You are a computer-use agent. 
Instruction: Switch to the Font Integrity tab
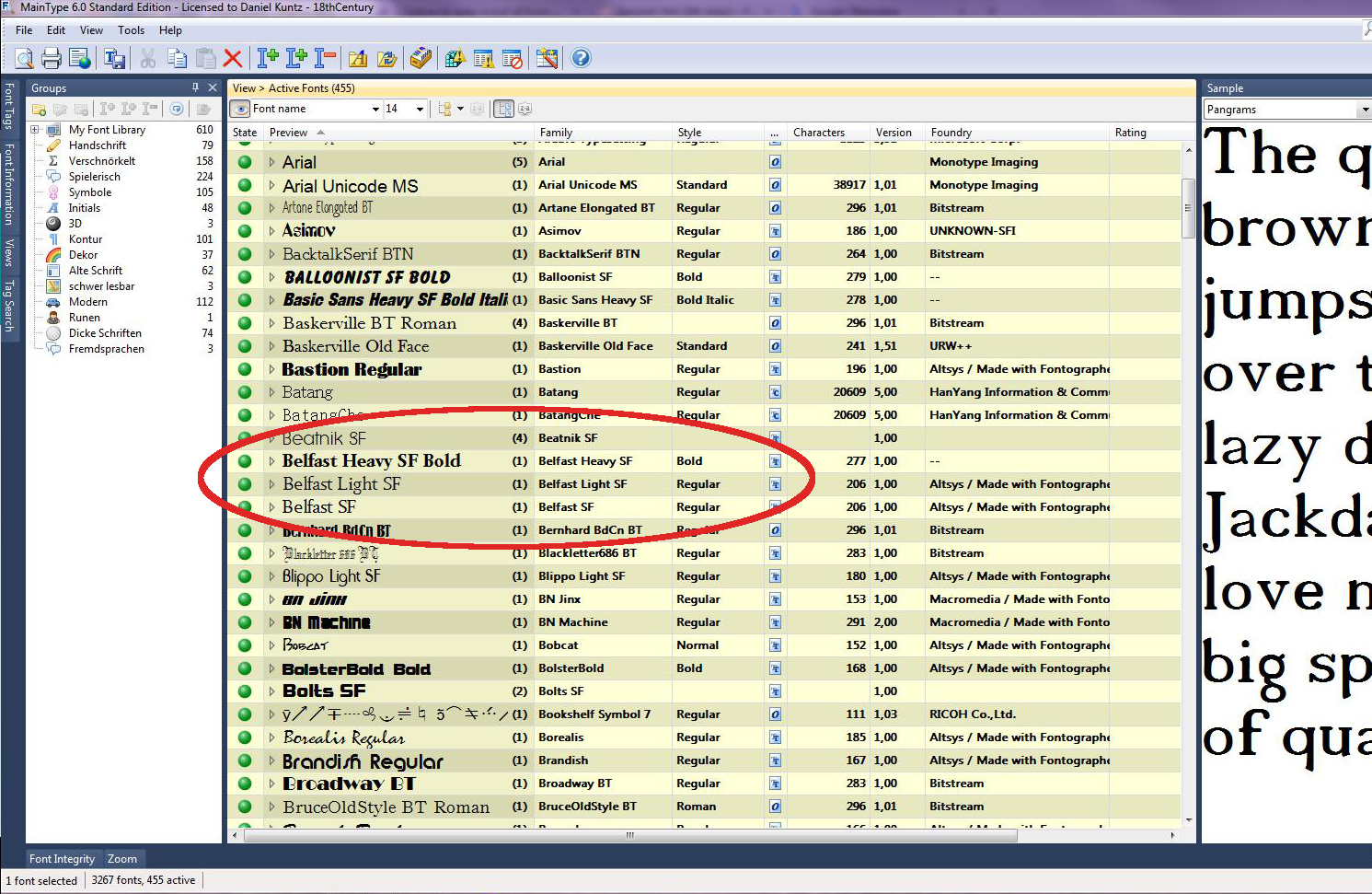[62, 859]
